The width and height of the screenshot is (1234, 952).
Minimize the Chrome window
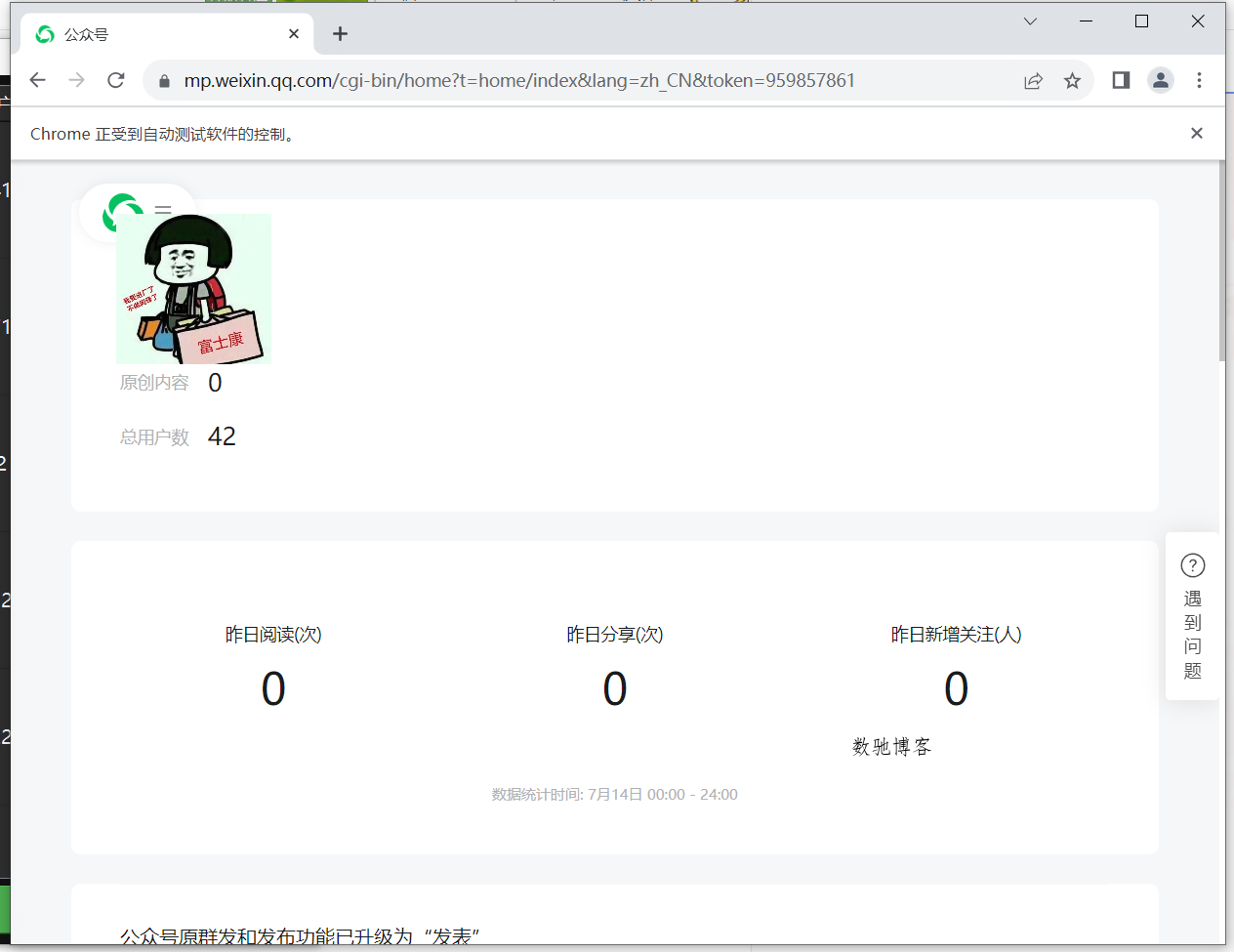(x=1086, y=21)
